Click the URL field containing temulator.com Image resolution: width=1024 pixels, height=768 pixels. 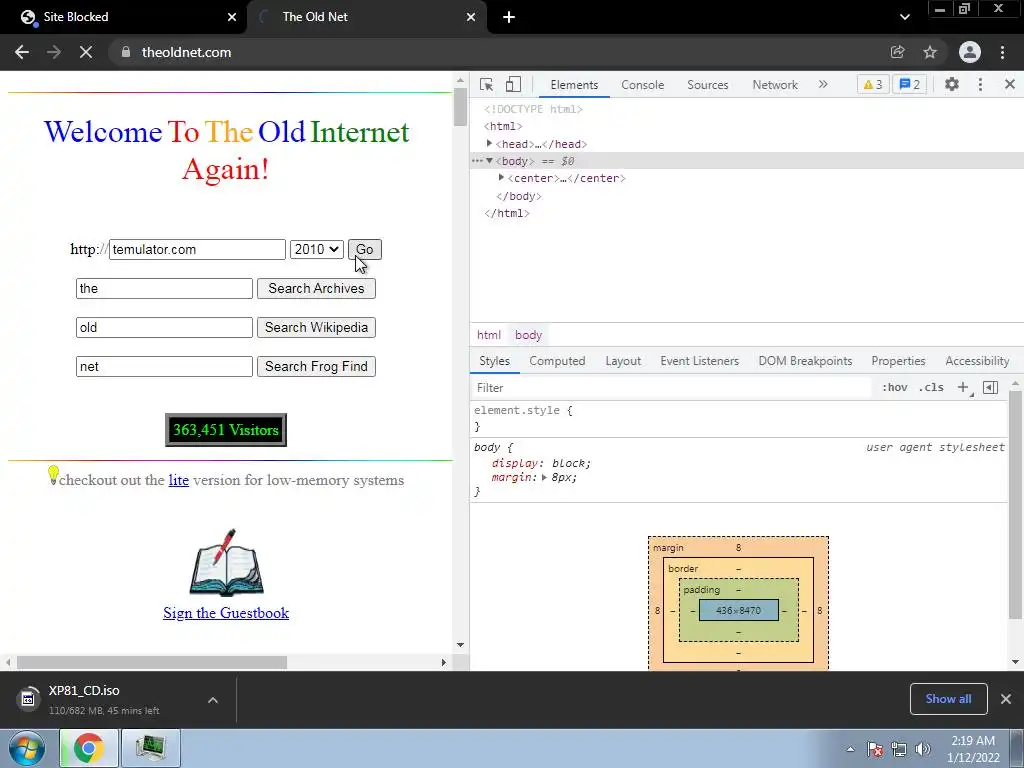click(197, 249)
